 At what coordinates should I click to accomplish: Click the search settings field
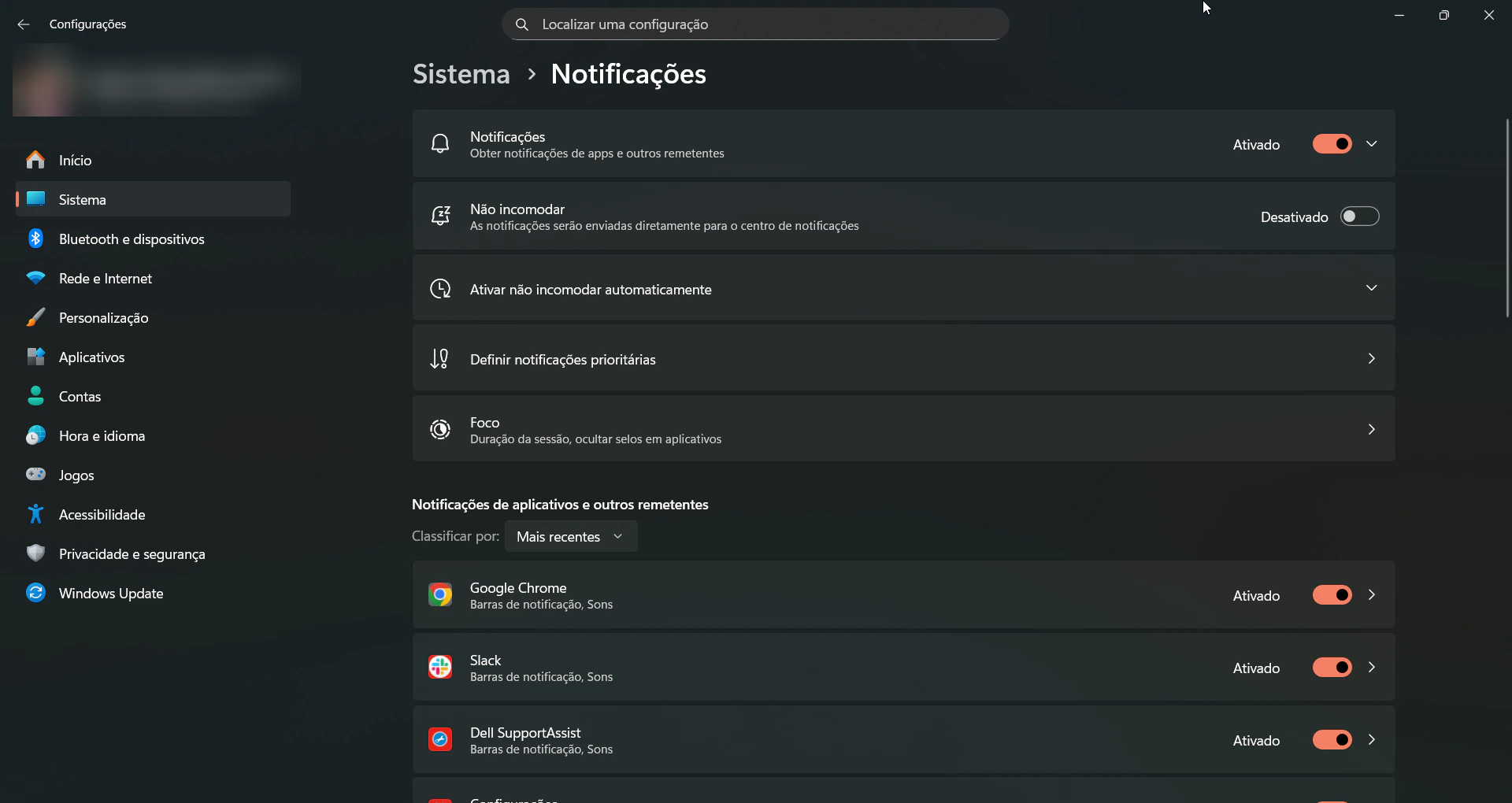(754, 24)
